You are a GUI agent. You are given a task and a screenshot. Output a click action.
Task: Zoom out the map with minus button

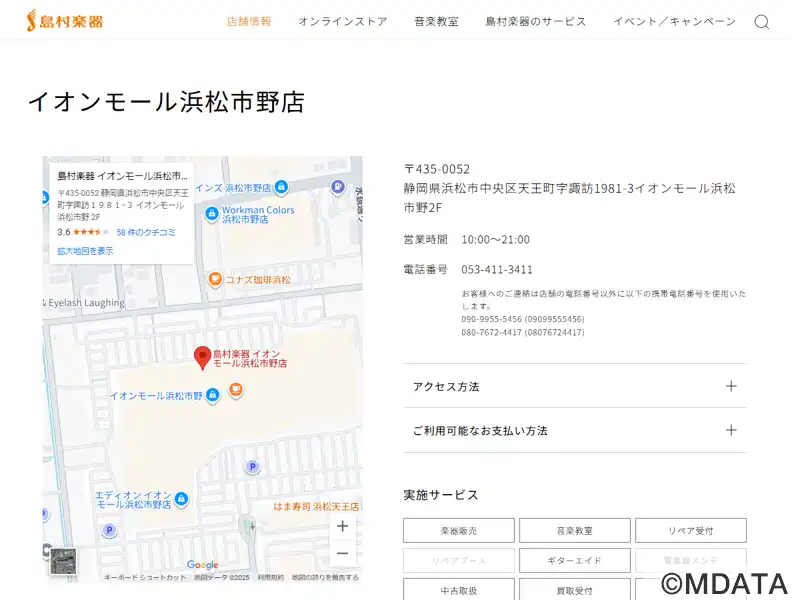coord(342,553)
